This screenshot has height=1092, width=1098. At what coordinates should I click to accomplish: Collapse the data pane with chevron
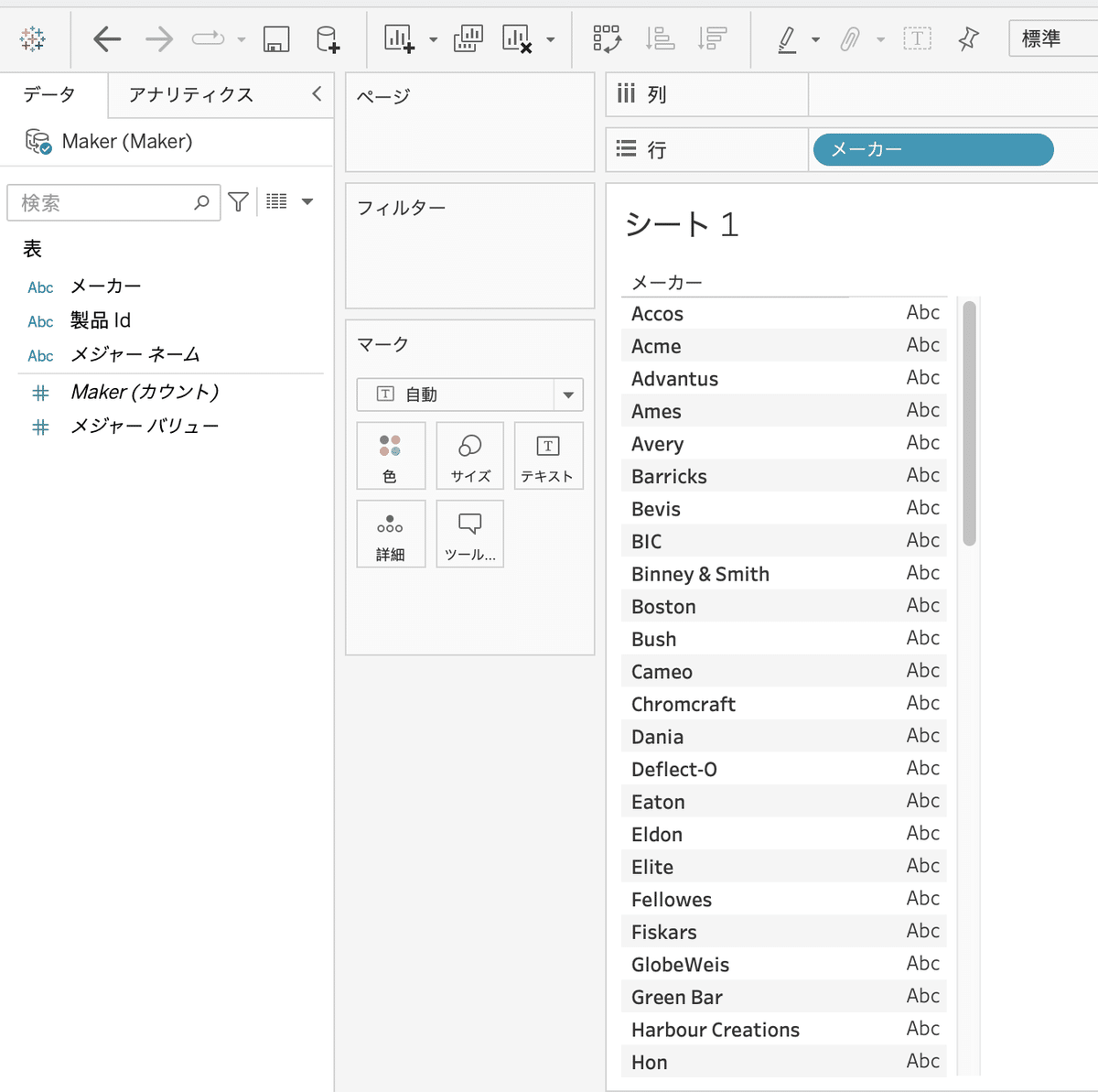coord(317,93)
